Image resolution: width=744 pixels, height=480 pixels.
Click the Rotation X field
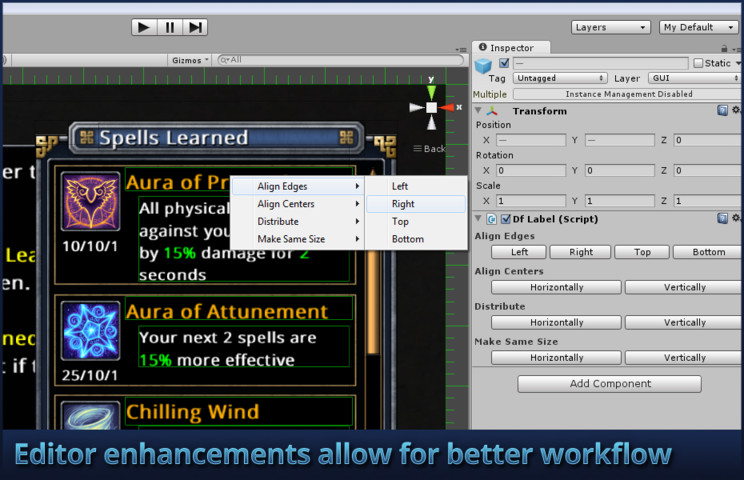531,171
